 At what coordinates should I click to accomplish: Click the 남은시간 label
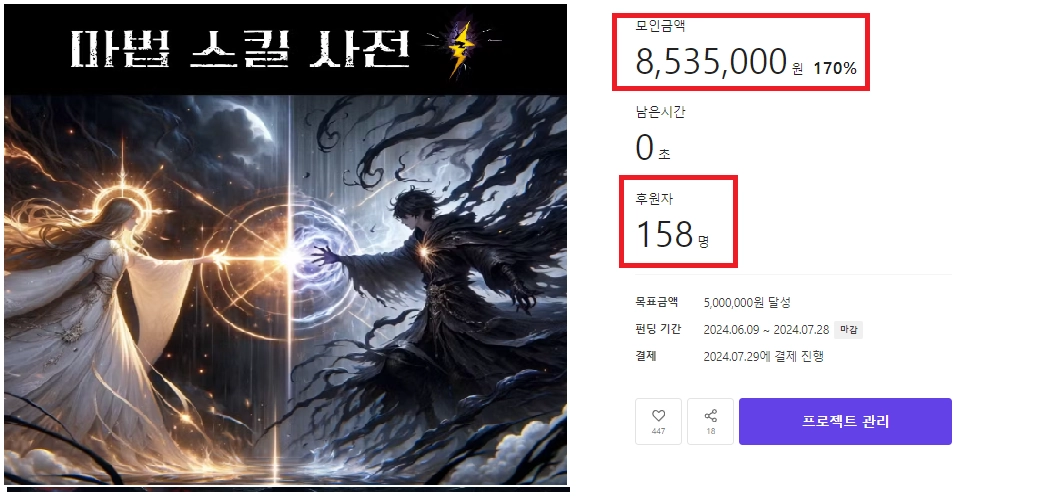[661, 112]
